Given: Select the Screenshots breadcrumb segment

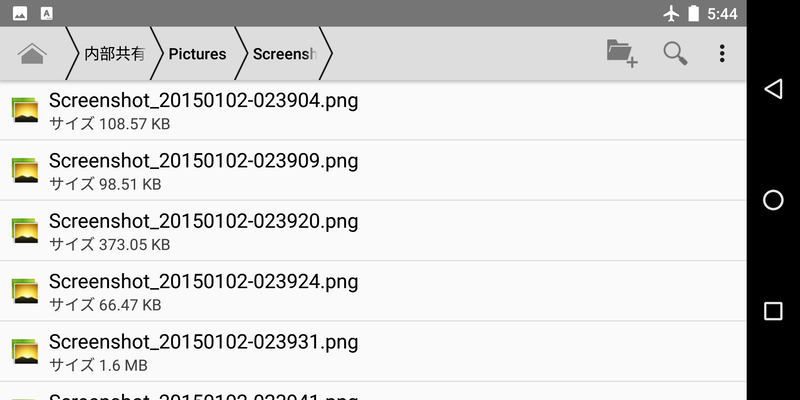Looking at the screenshot, I should pyautogui.click(x=285, y=54).
